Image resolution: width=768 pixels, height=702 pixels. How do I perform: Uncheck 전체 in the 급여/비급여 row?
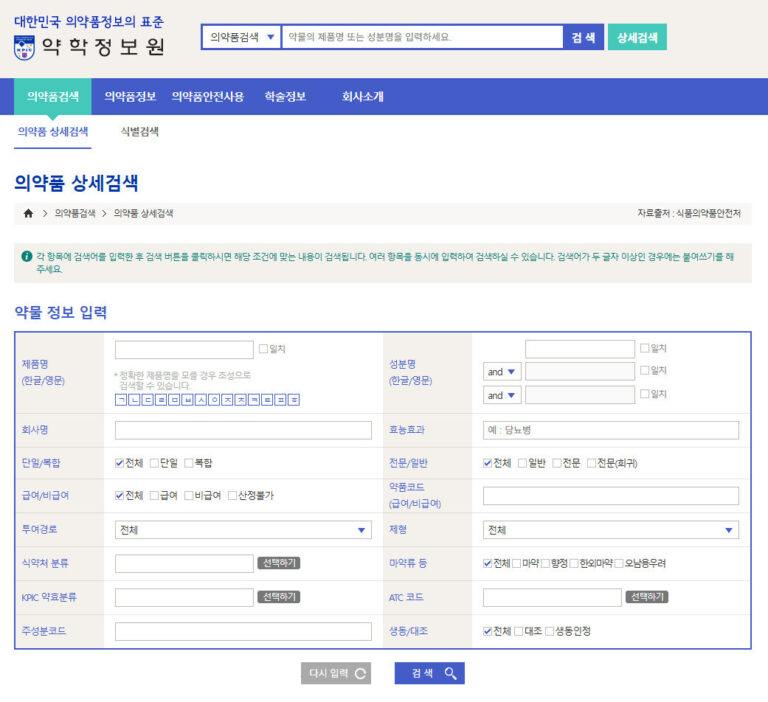click(x=119, y=495)
